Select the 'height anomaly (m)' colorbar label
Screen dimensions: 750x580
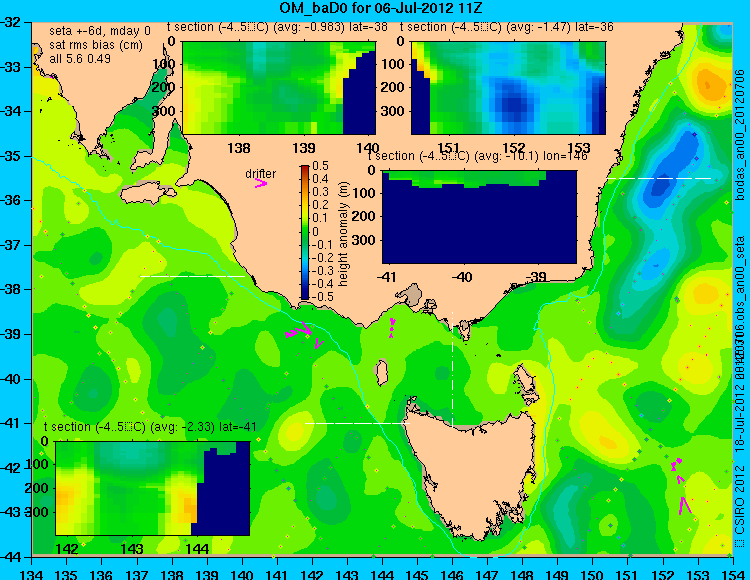click(x=343, y=234)
